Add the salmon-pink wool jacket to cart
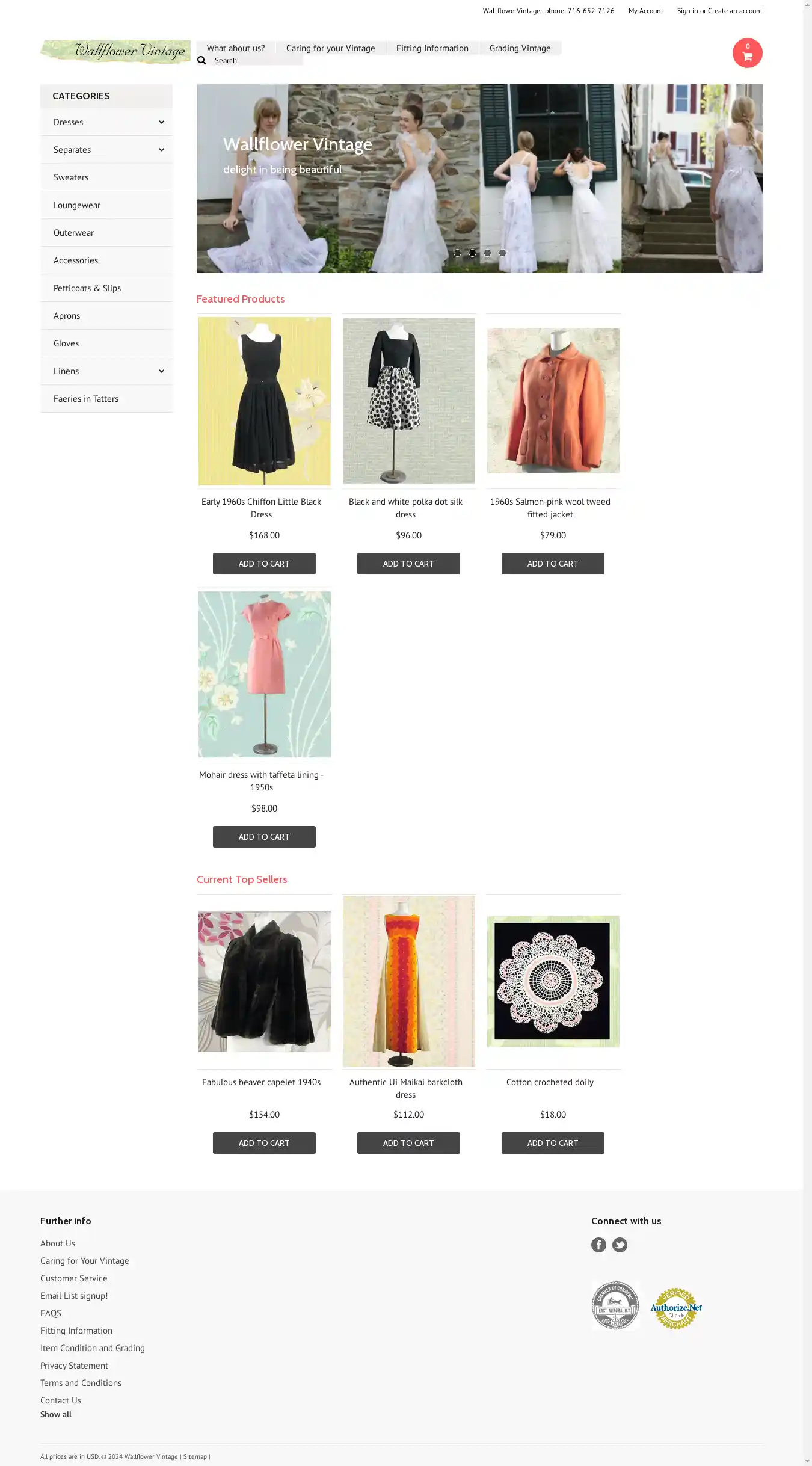 point(553,564)
